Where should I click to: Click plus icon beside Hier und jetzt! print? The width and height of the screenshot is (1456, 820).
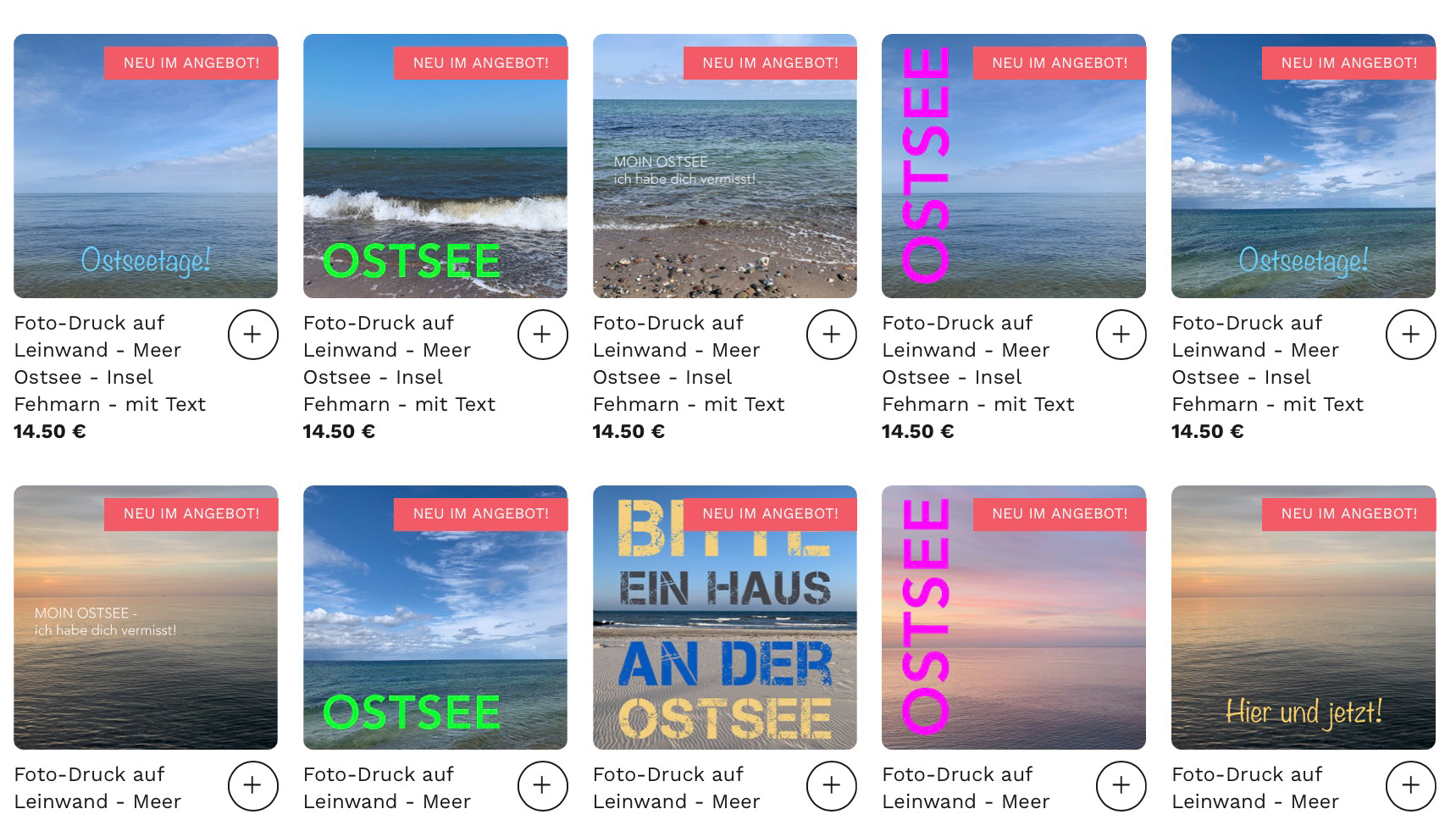pos(1410,785)
